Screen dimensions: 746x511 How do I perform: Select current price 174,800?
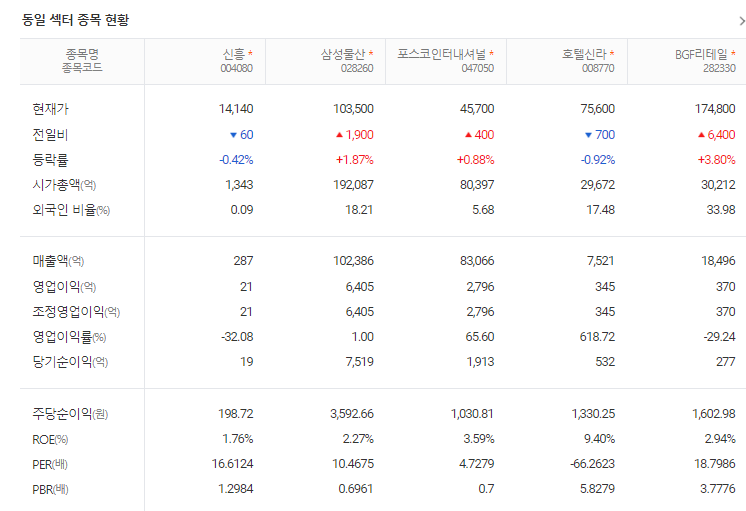[715, 109]
